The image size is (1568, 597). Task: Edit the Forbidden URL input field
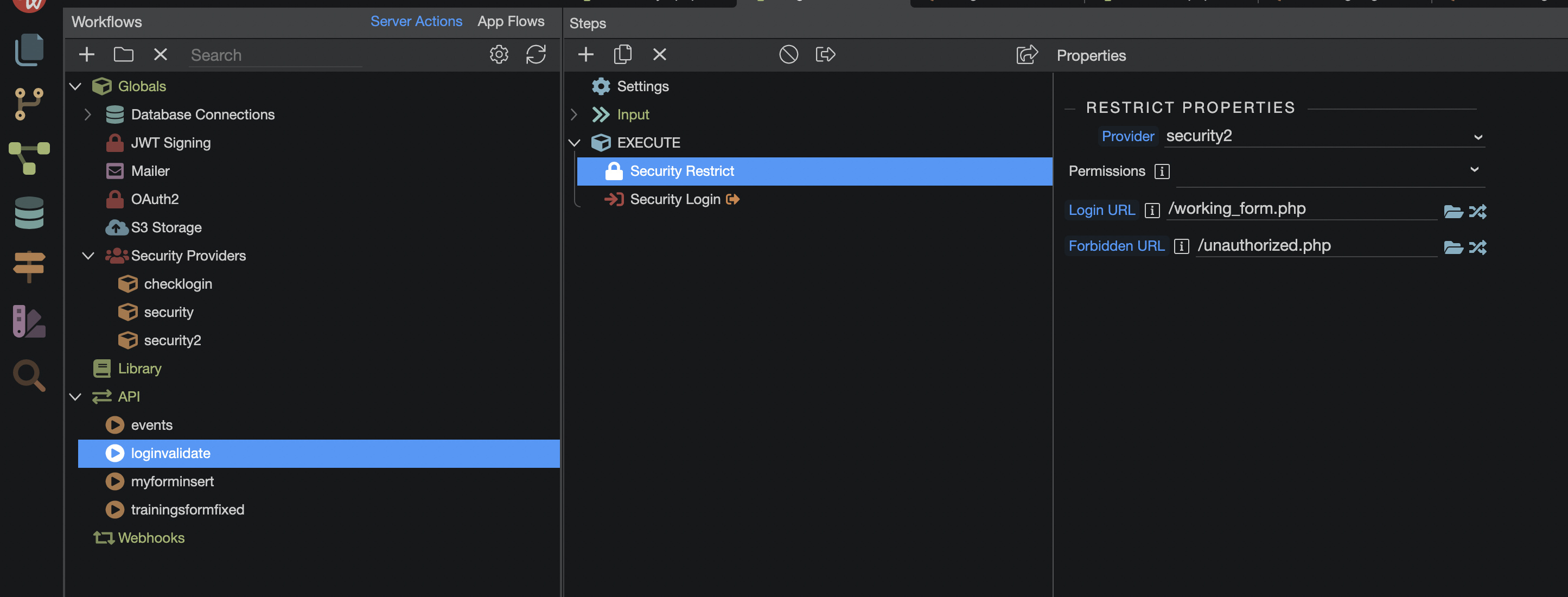click(1316, 245)
